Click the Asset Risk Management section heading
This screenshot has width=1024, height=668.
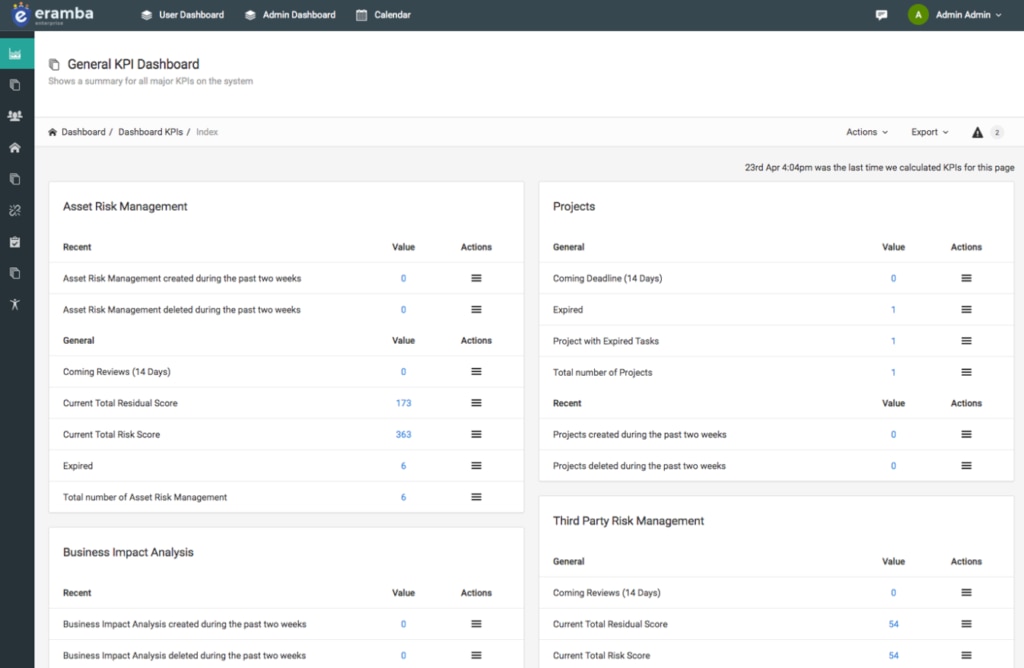point(125,206)
